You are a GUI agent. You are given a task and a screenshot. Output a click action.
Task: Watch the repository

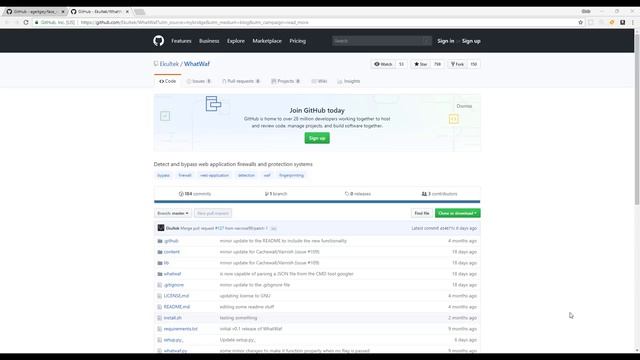coord(383,64)
